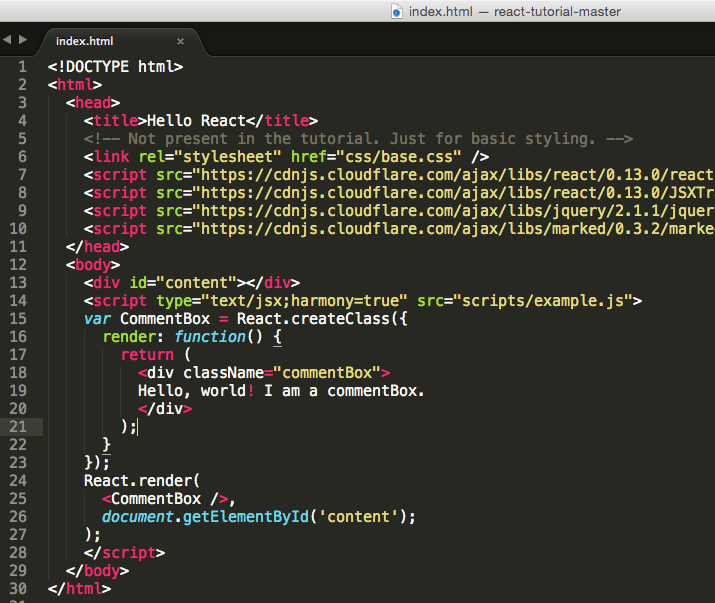Click the document icon in title bar

pos(397,11)
